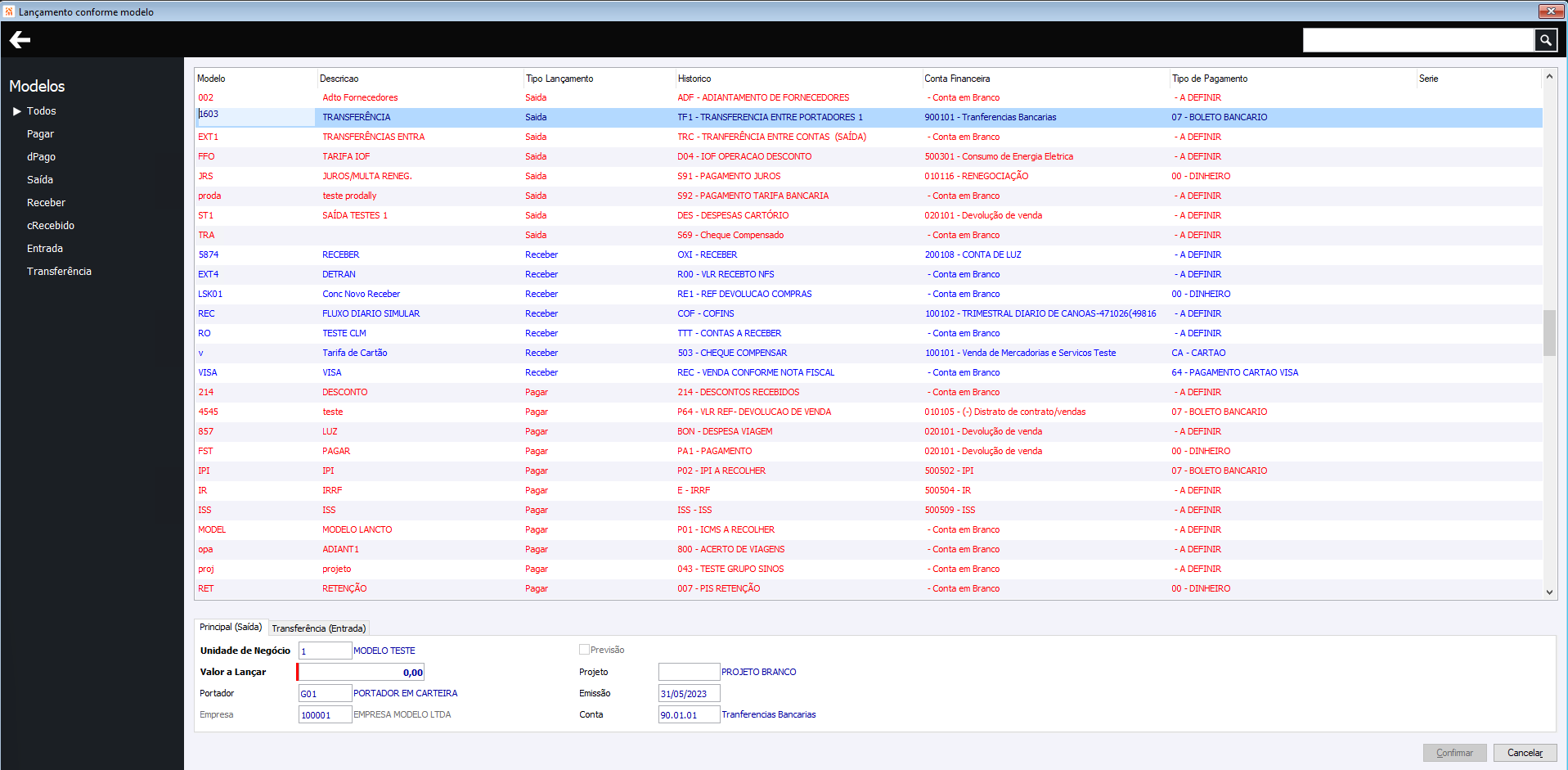Click the Cancelar button
Image resolution: width=1568 pixels, height=770 pixels.
pyautogui.click(x=1525, y=753)
